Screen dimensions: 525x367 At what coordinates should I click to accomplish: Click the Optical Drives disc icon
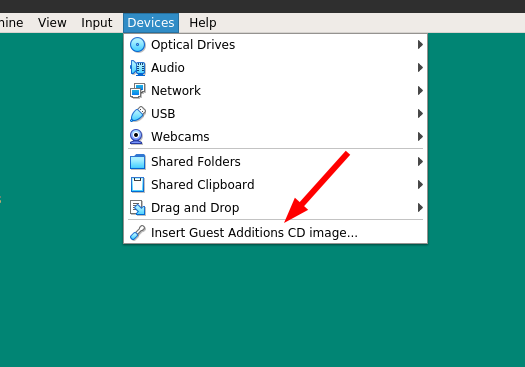click(137, 45)
